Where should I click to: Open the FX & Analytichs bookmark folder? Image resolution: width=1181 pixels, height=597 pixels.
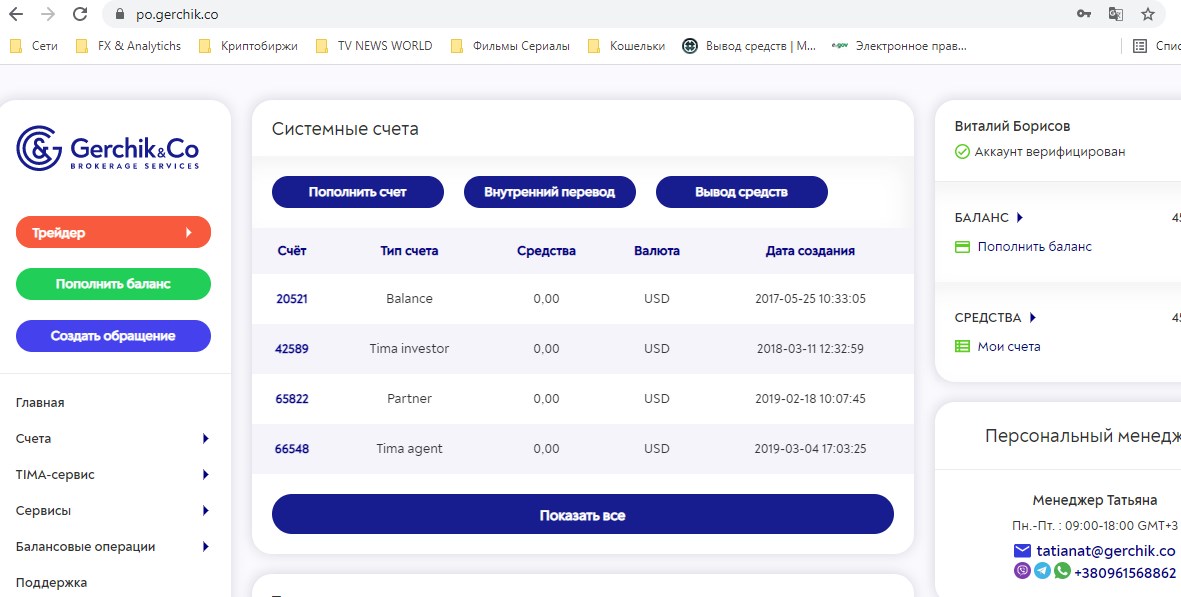[x=129, y=46]
